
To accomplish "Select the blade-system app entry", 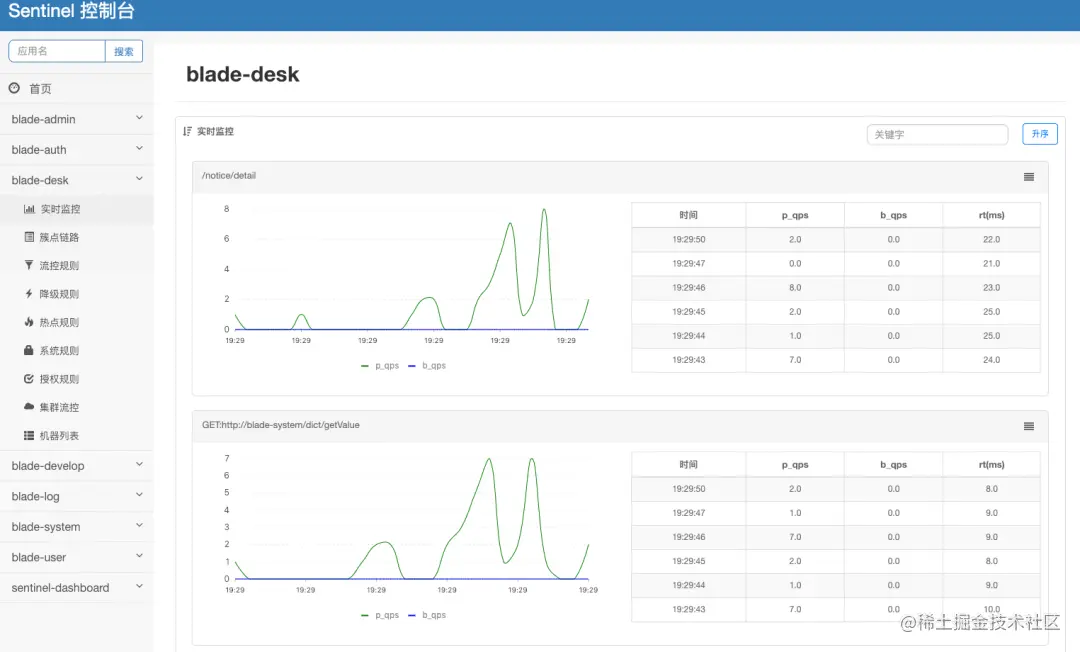I will coord(76,527).
